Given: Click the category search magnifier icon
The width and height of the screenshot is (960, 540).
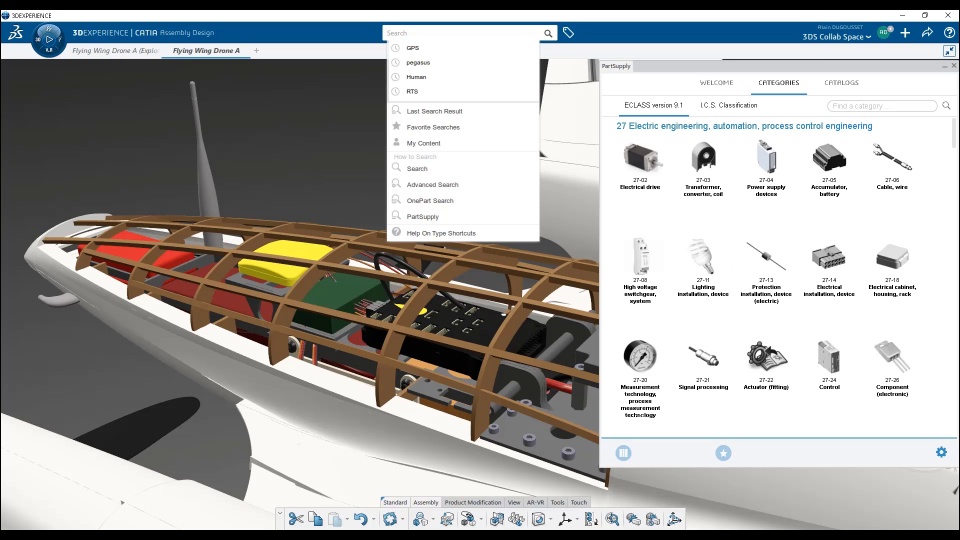Looking at the screenshot, I should (x=946, y=106).
